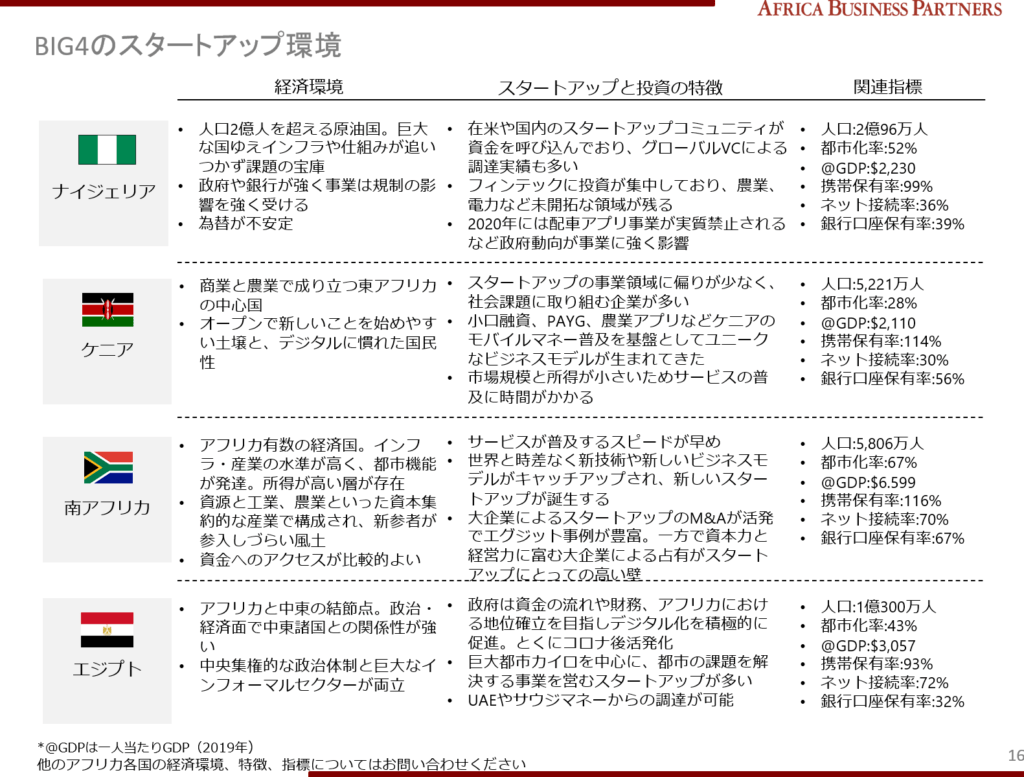Click the text '人口:1億300万人'
The height and width of the screenshot is (777, 1024).
878,607
